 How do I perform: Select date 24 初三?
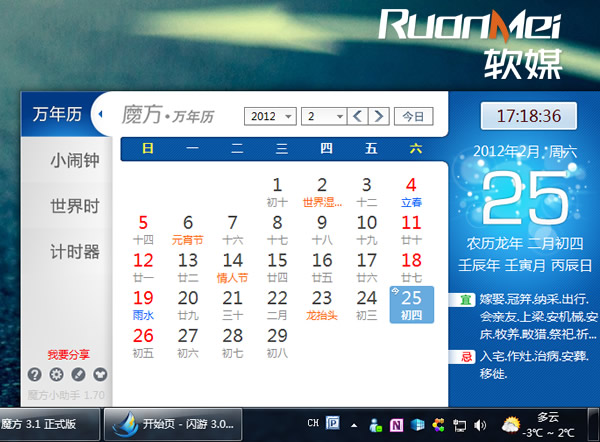tap(367, 305)
